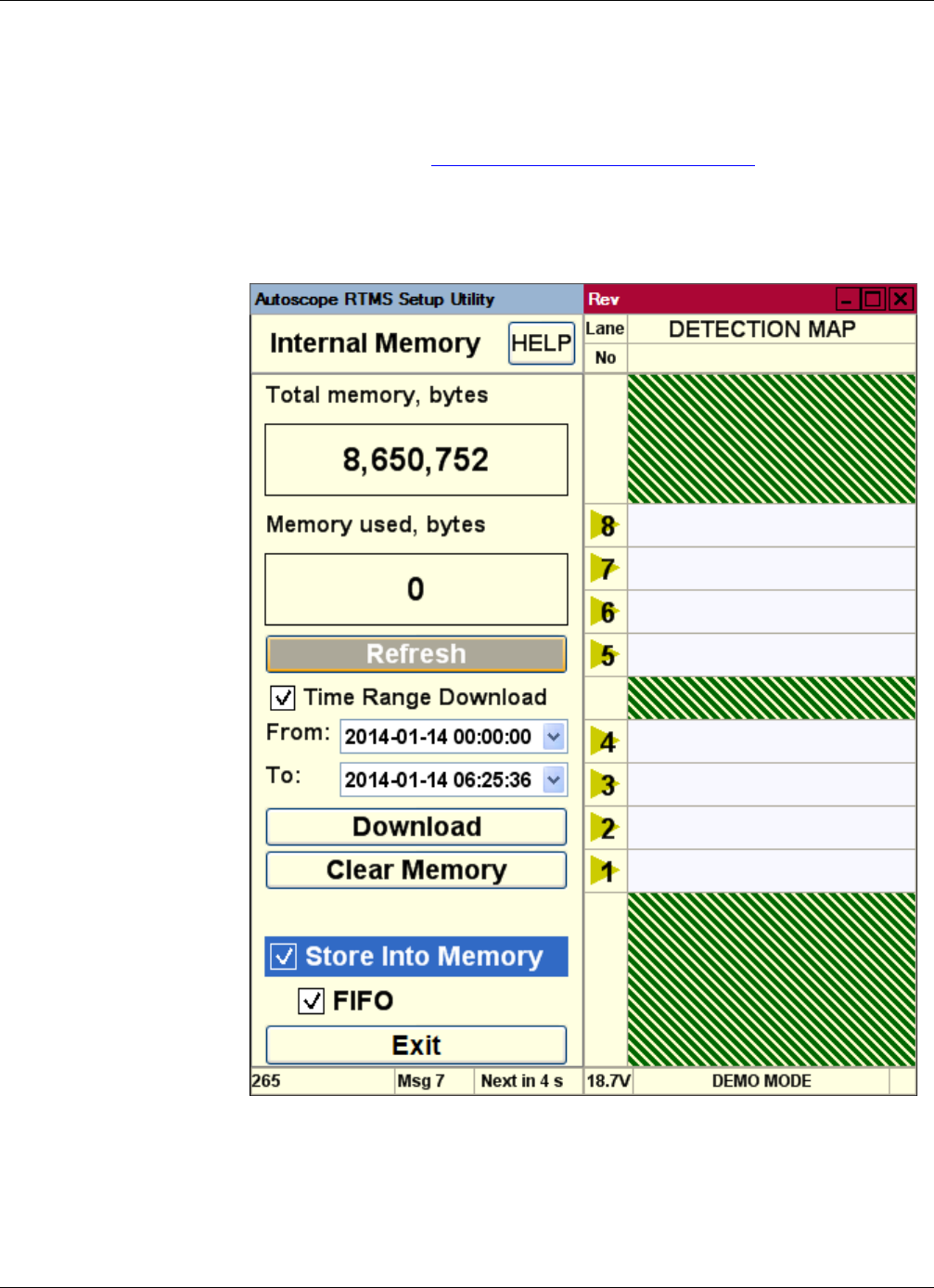Image resolution: width=934 pixels, height=1288 pixels.
Task: Click the lane 3 arrow marker
Action: 605,785
